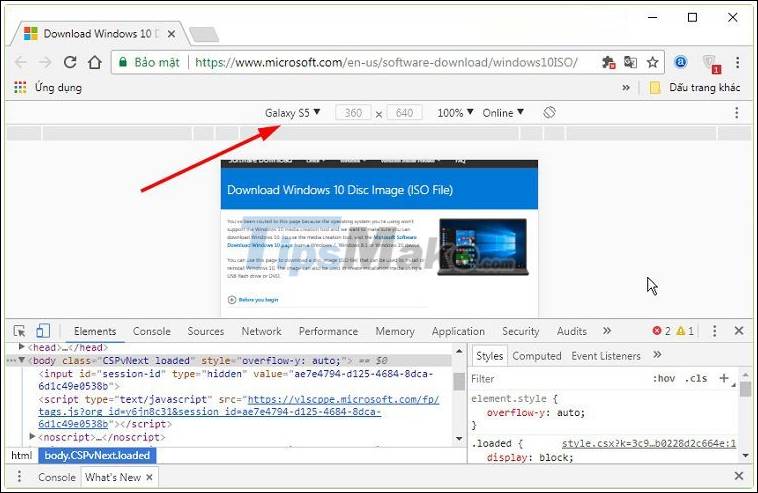
Task: Click the translate page icon
Action: point(630,62)
